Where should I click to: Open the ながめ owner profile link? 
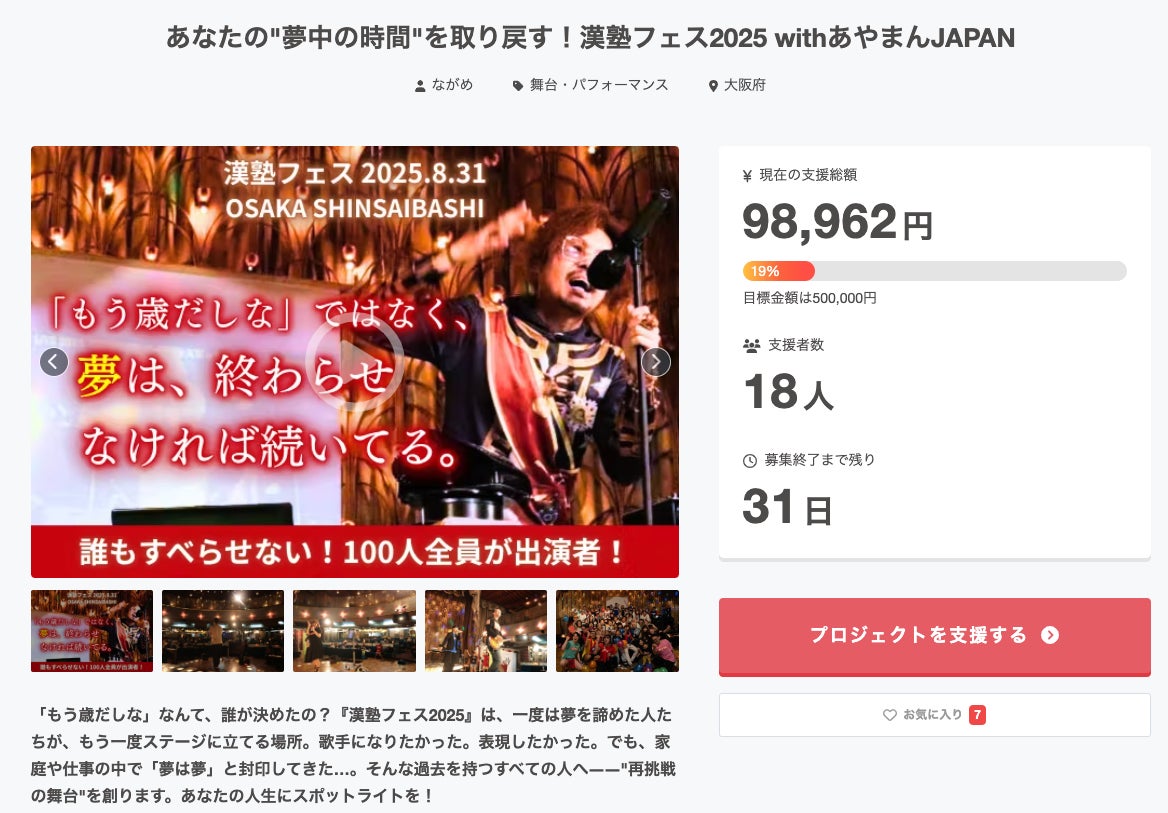(x=452, y=85)
